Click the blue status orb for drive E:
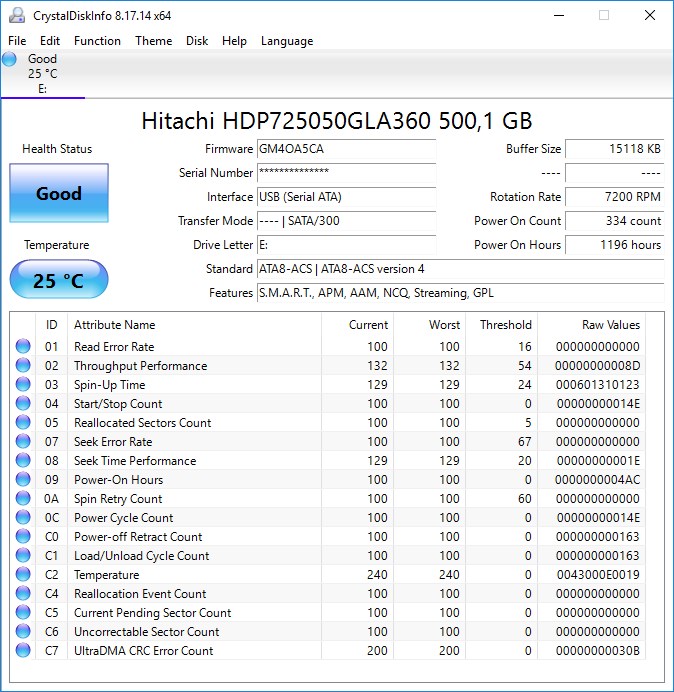The height and width of the screenshot is (692, 674). pos(9,59)
